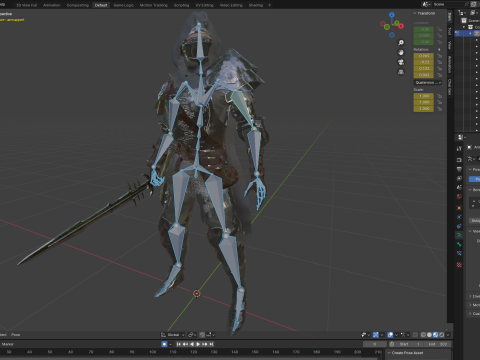Select material preview viewport shading
This screenshot has width=480, height=360.
[x=435, y=335]
